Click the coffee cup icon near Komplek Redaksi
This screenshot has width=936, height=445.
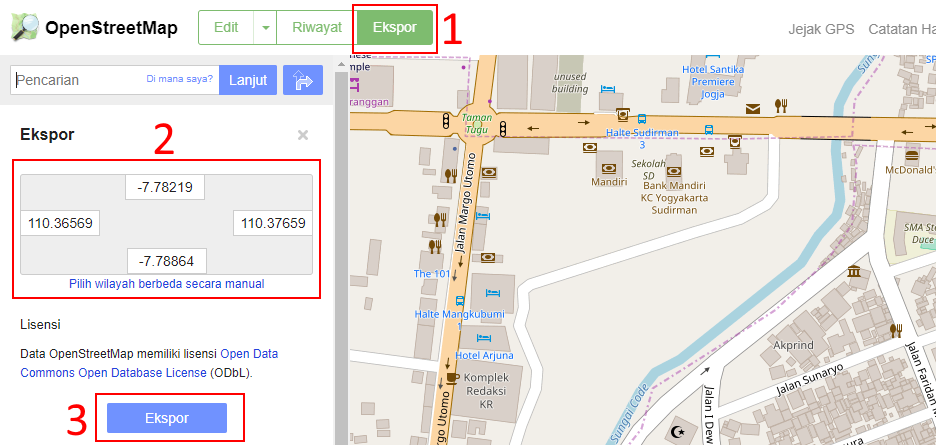point(453,378)
